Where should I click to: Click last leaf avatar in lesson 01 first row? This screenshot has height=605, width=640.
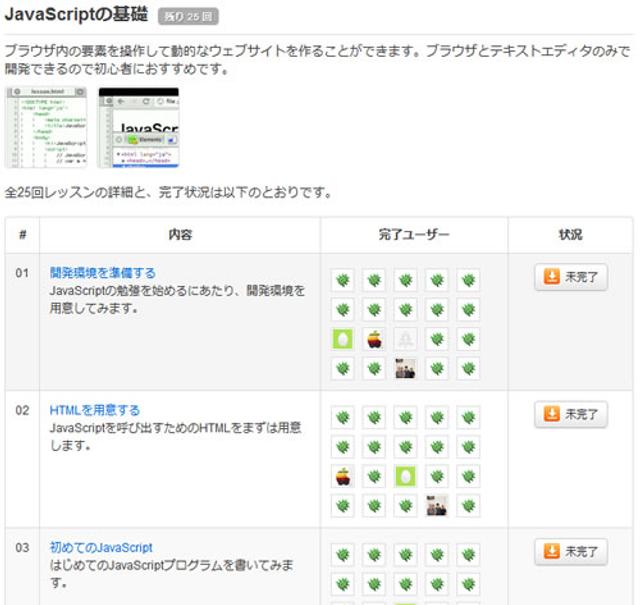468,280
